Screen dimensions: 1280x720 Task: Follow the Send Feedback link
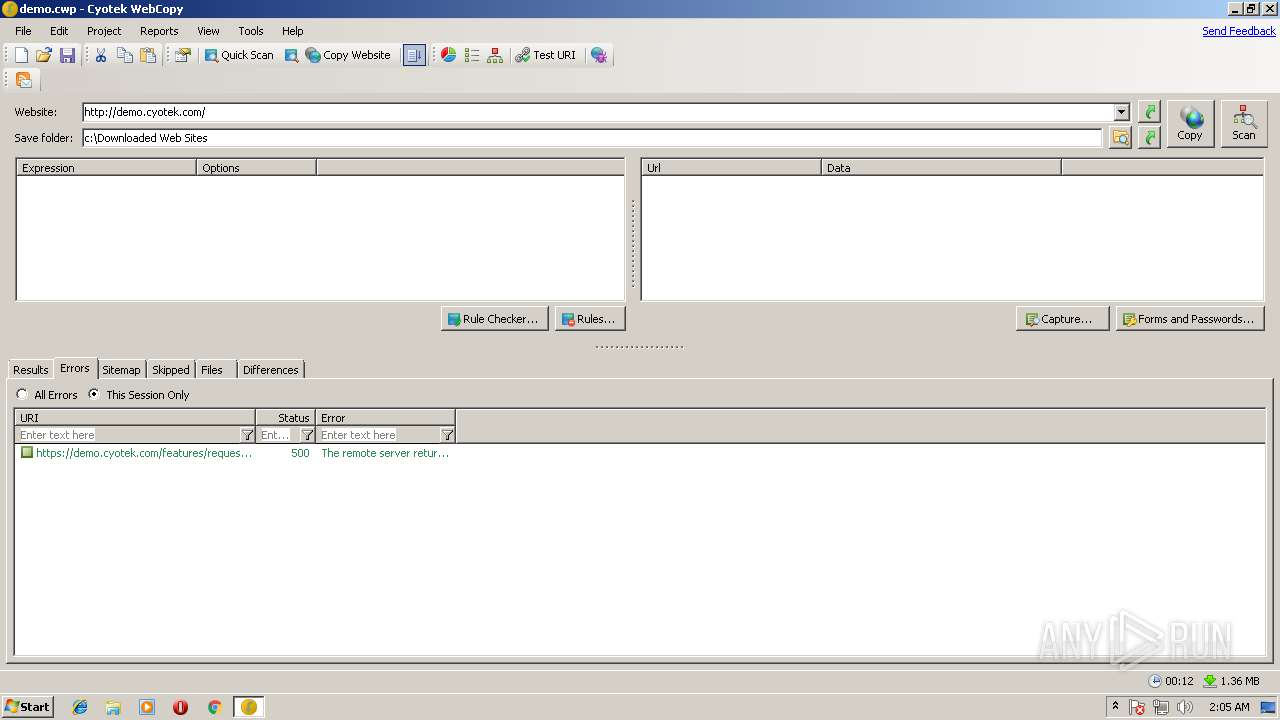pyautogui.click(x=1239, y=31)
